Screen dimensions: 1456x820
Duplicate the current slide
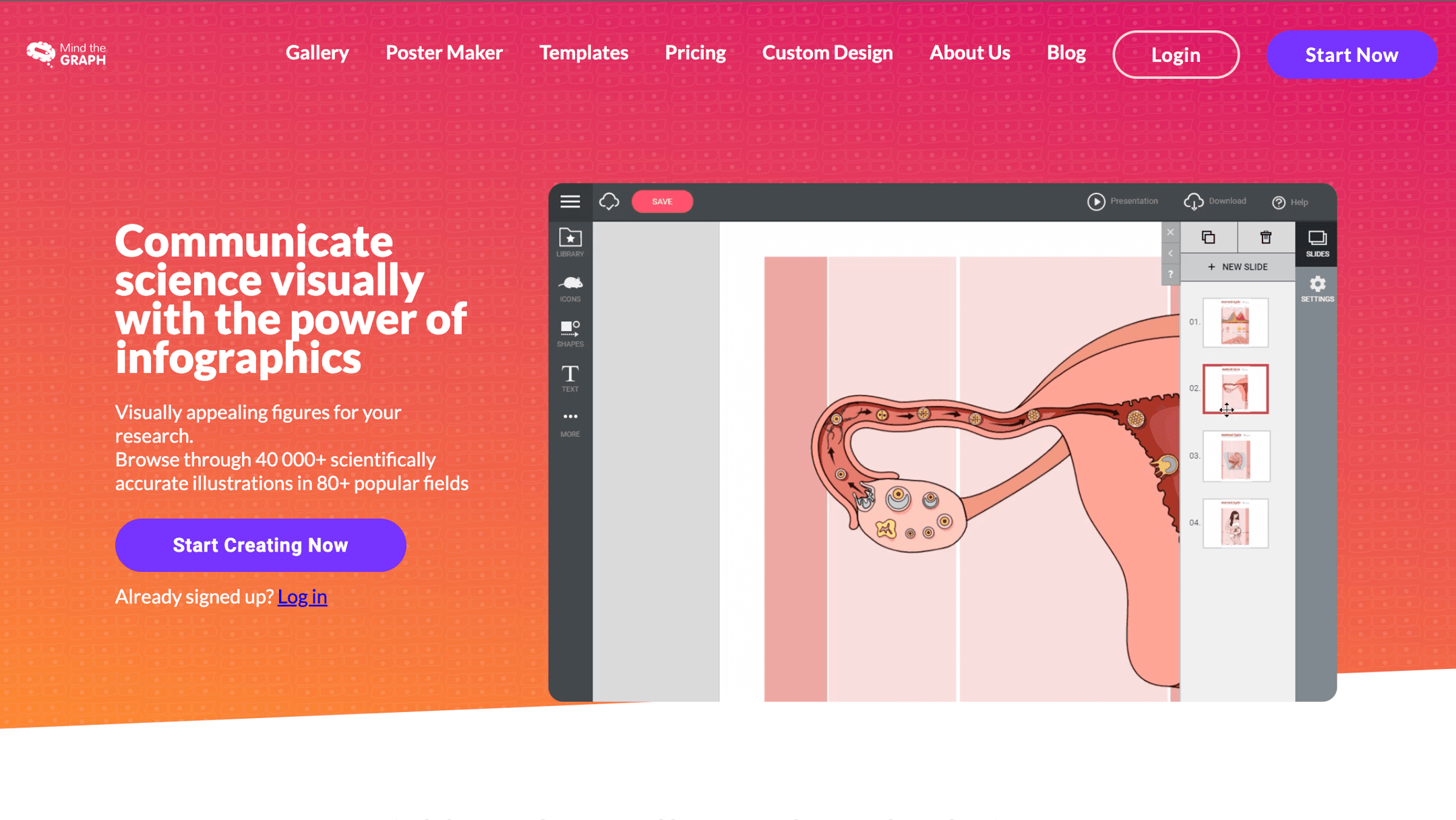coord(1208,237)
